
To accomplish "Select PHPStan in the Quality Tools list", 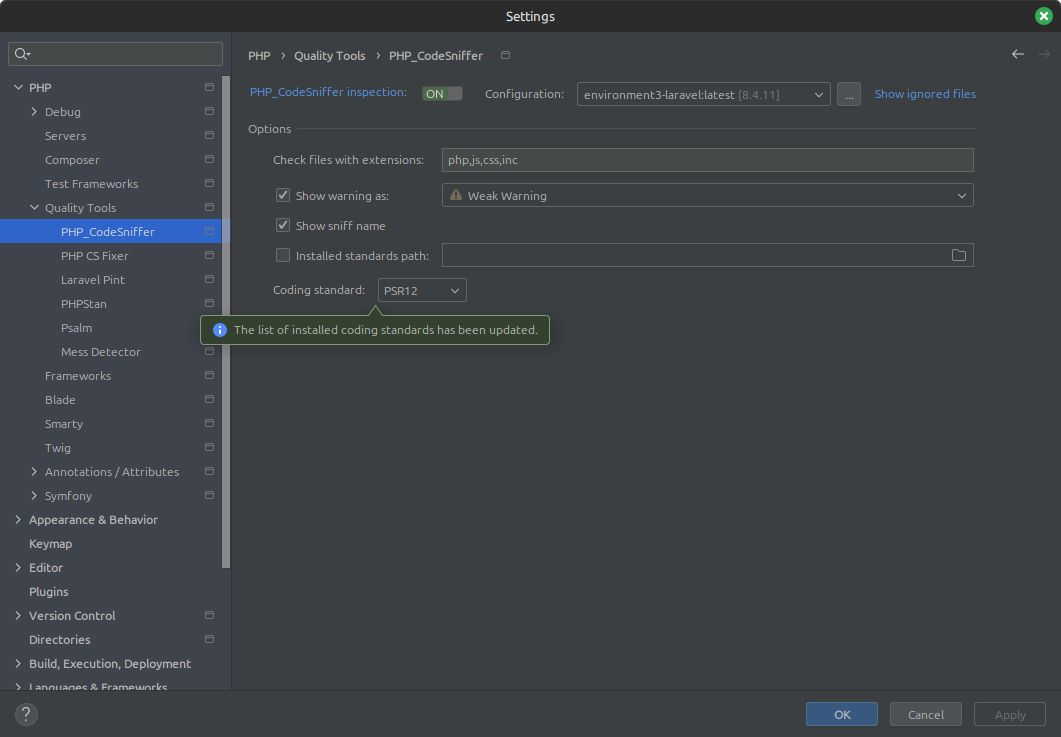I will tap(84, 304).
